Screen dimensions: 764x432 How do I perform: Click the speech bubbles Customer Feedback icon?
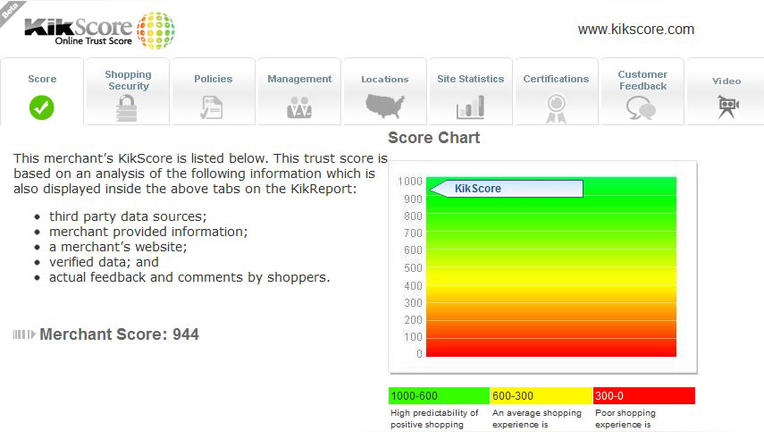click(641, 108)
